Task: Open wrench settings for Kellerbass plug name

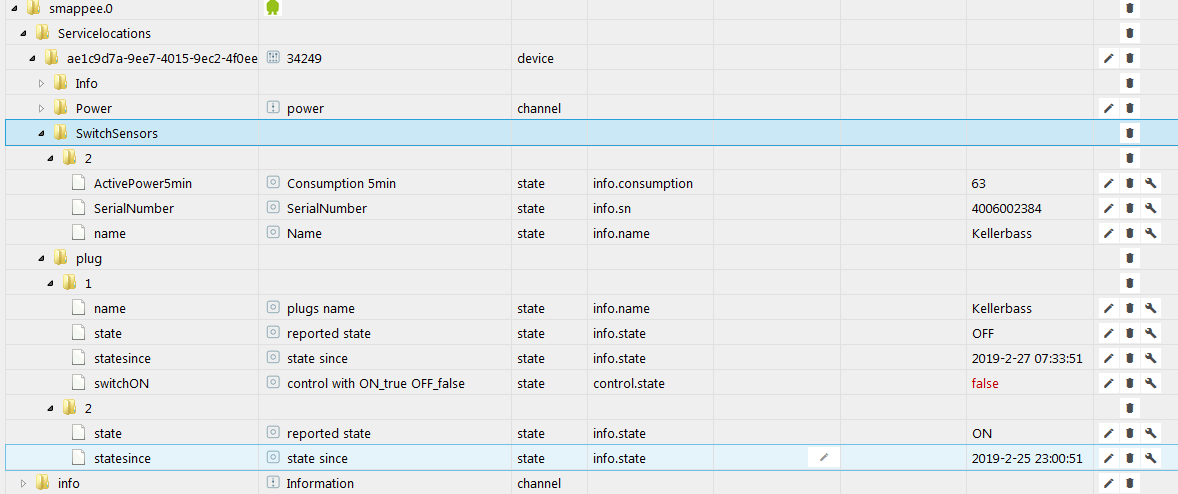Action: coord(1149,308)
